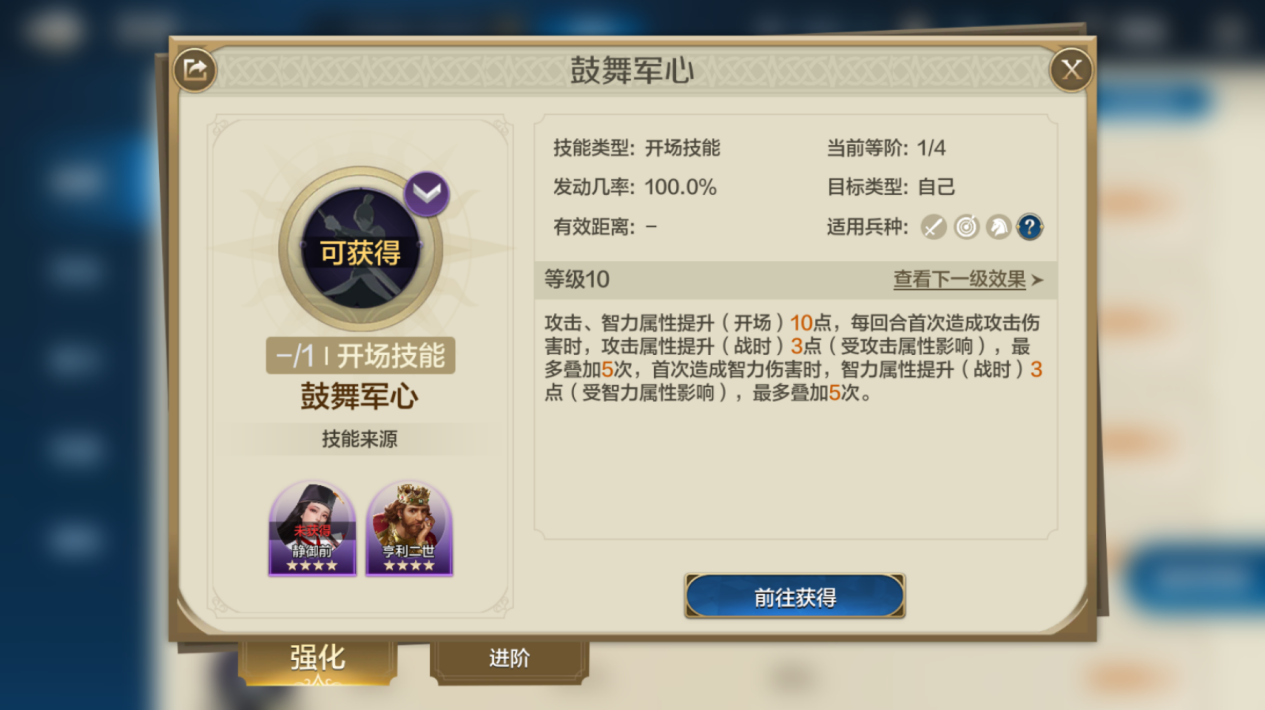1265x710 pixels.
Task: Switch to the 强化 tab
Action: 318,658
